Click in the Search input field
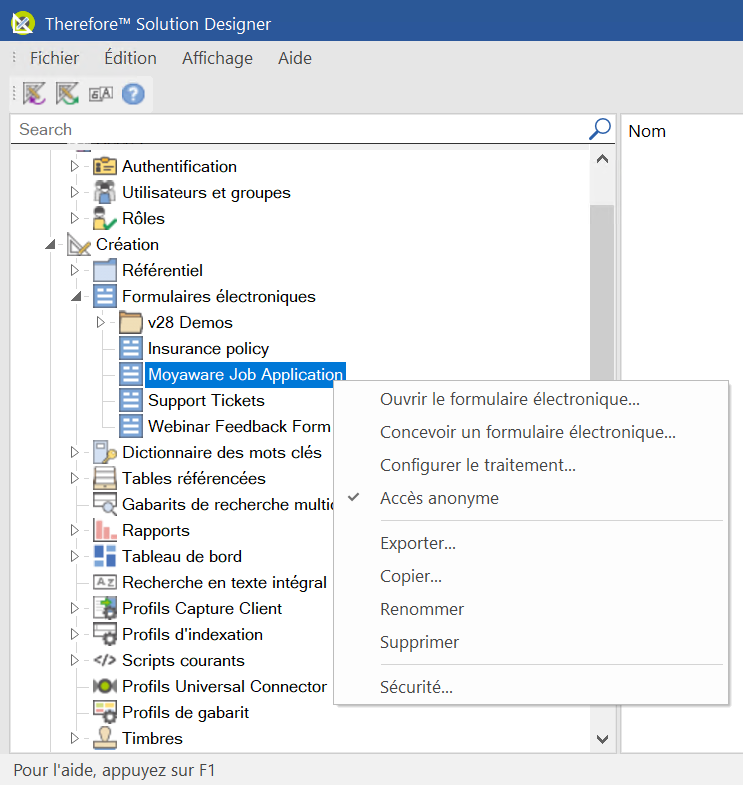This screenshot has width=743, height=785. coord(300,129)
